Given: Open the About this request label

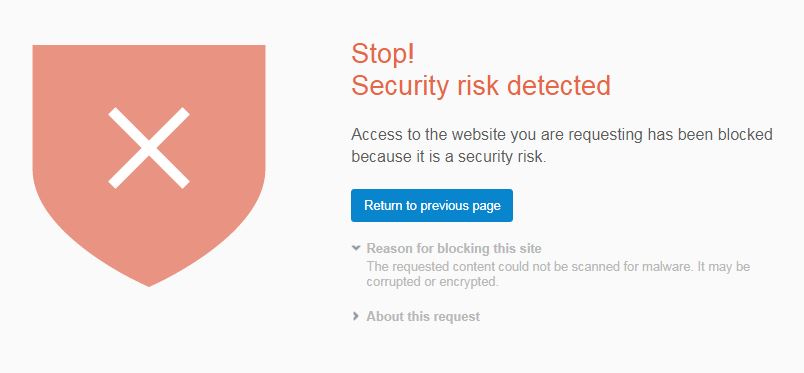Looking at the screenshot, I should click(423, 317).
